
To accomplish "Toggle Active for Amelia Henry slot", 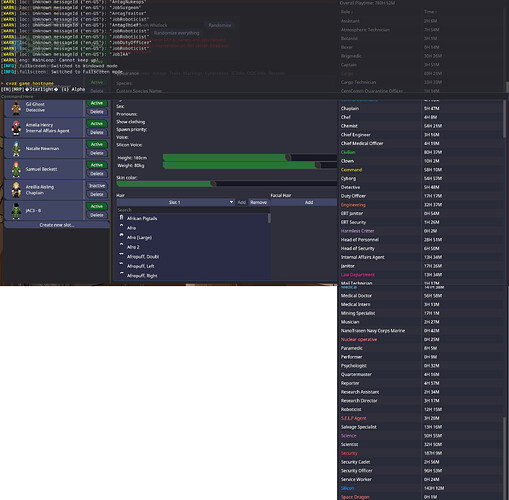I will [x=97, y=124].
